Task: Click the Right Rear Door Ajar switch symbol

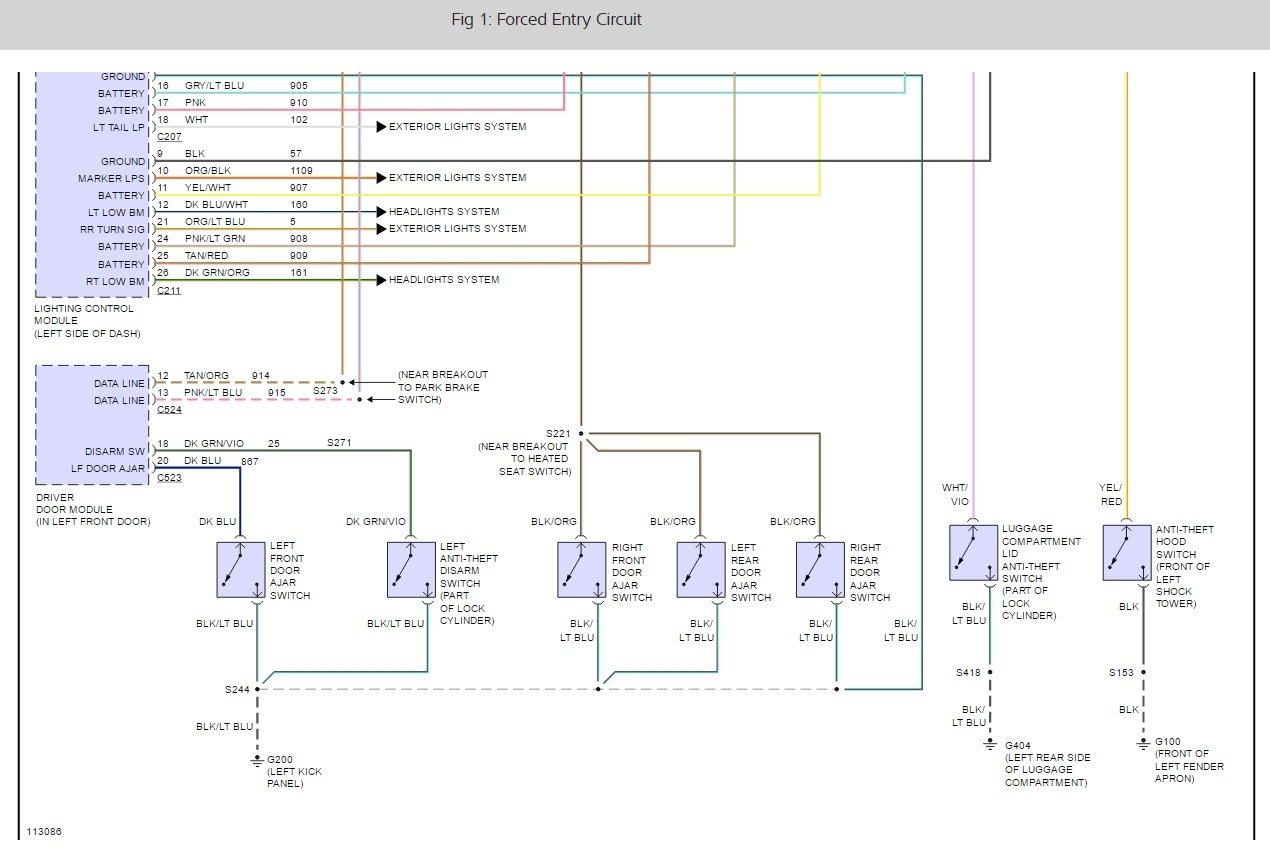Action: (x=820, y=570)
